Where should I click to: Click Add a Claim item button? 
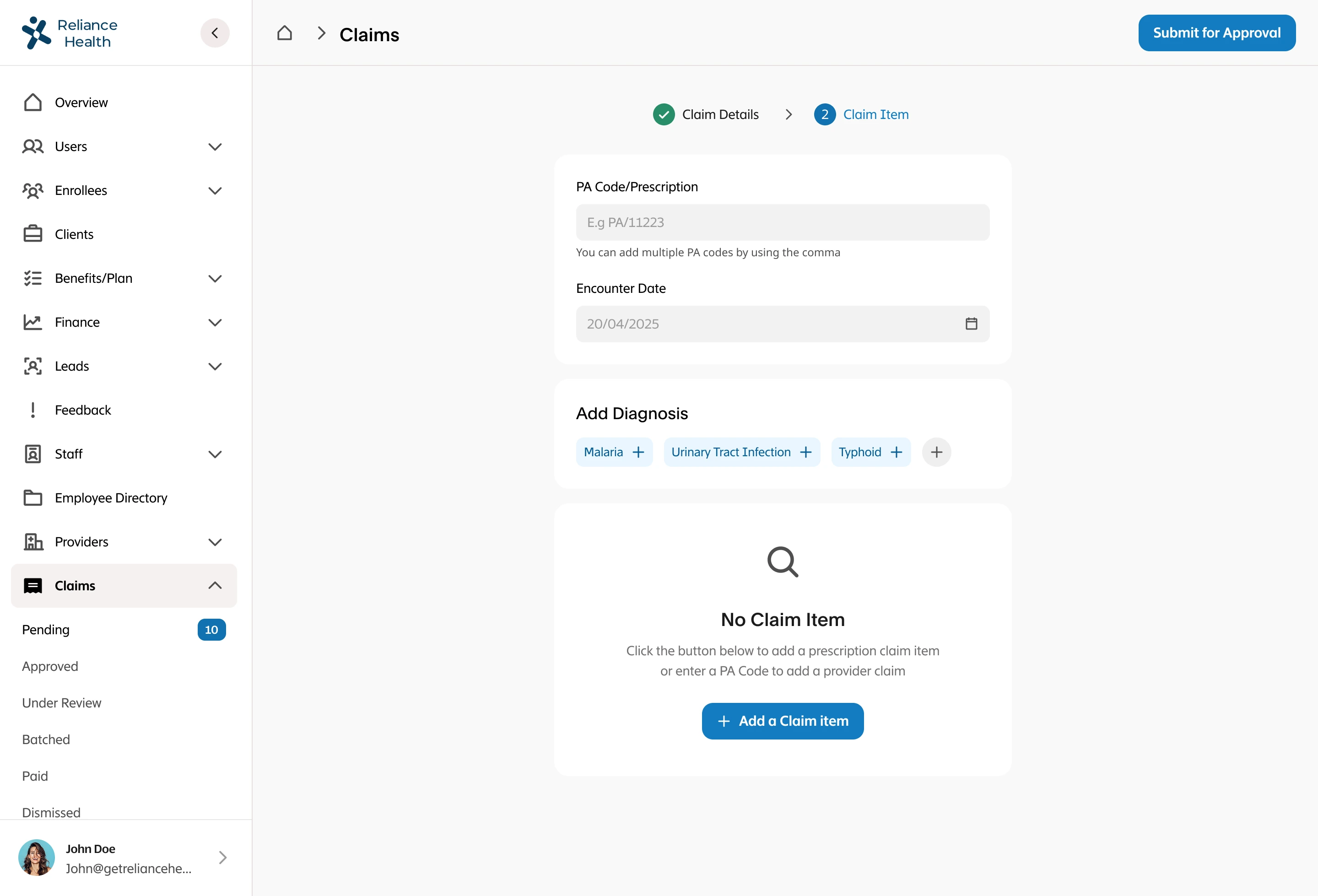(782, 721)
